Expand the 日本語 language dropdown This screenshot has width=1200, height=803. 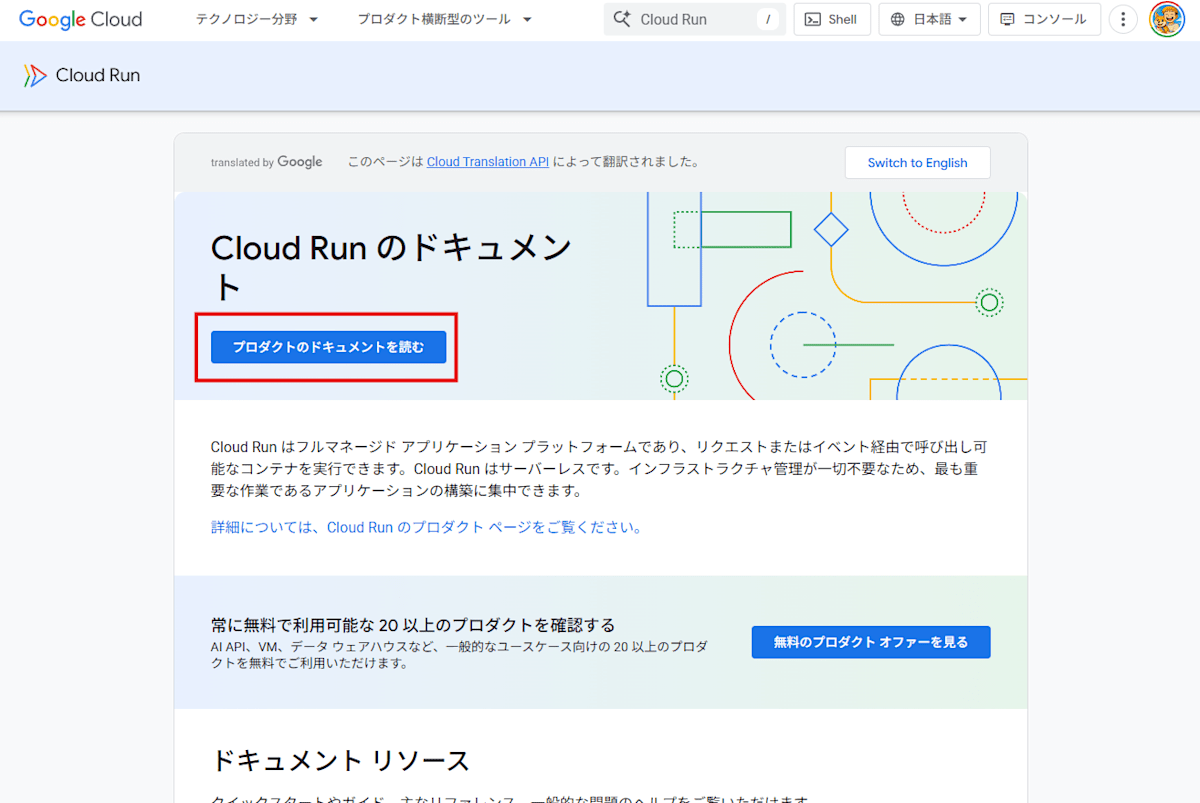929,19
